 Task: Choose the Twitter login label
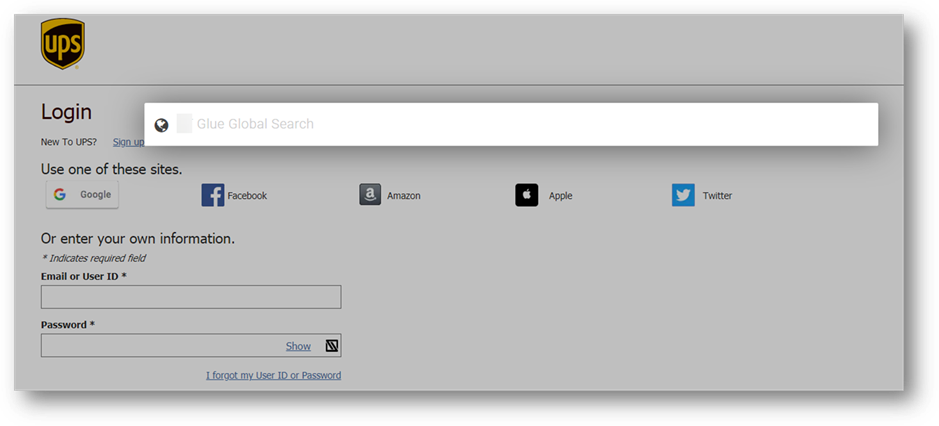click(x=717, y=196)
